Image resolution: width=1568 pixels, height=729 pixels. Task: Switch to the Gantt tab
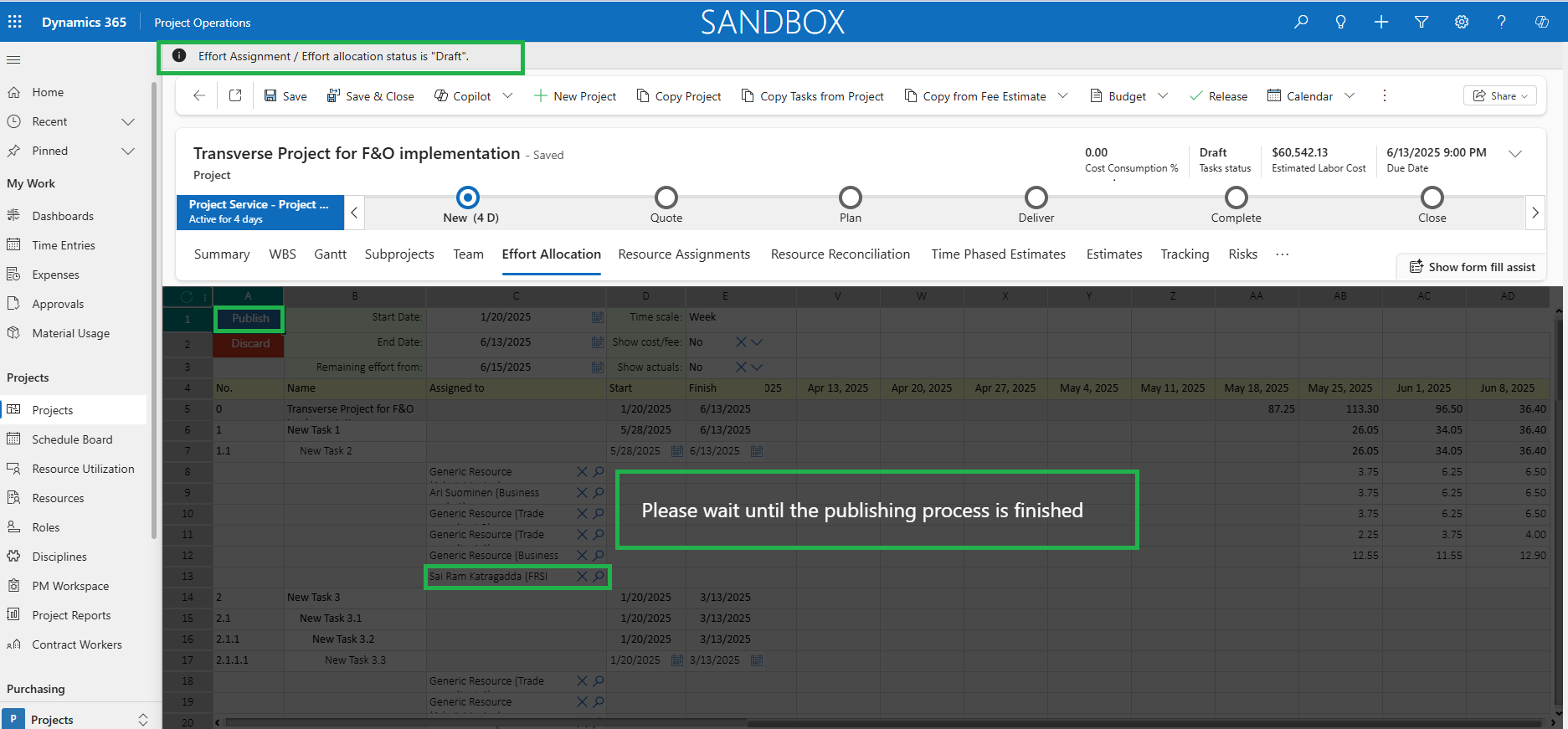330,254
